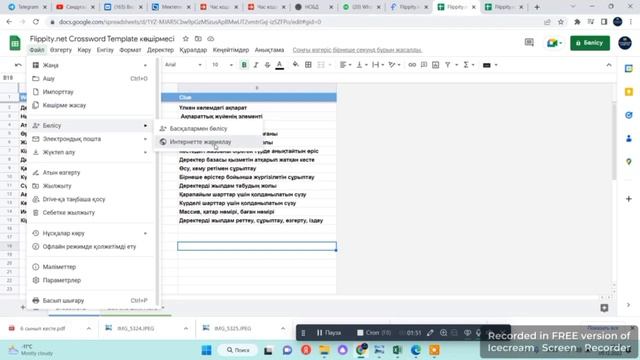The image size is (640, 360).
Task: Click the plus get add-ons icon
Action: pos(629,199)
